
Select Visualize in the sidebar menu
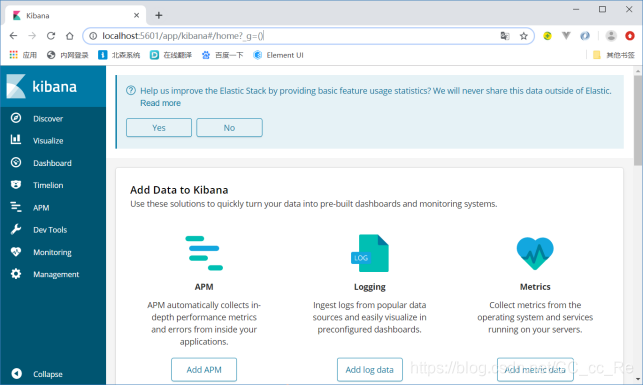(48, 141)
